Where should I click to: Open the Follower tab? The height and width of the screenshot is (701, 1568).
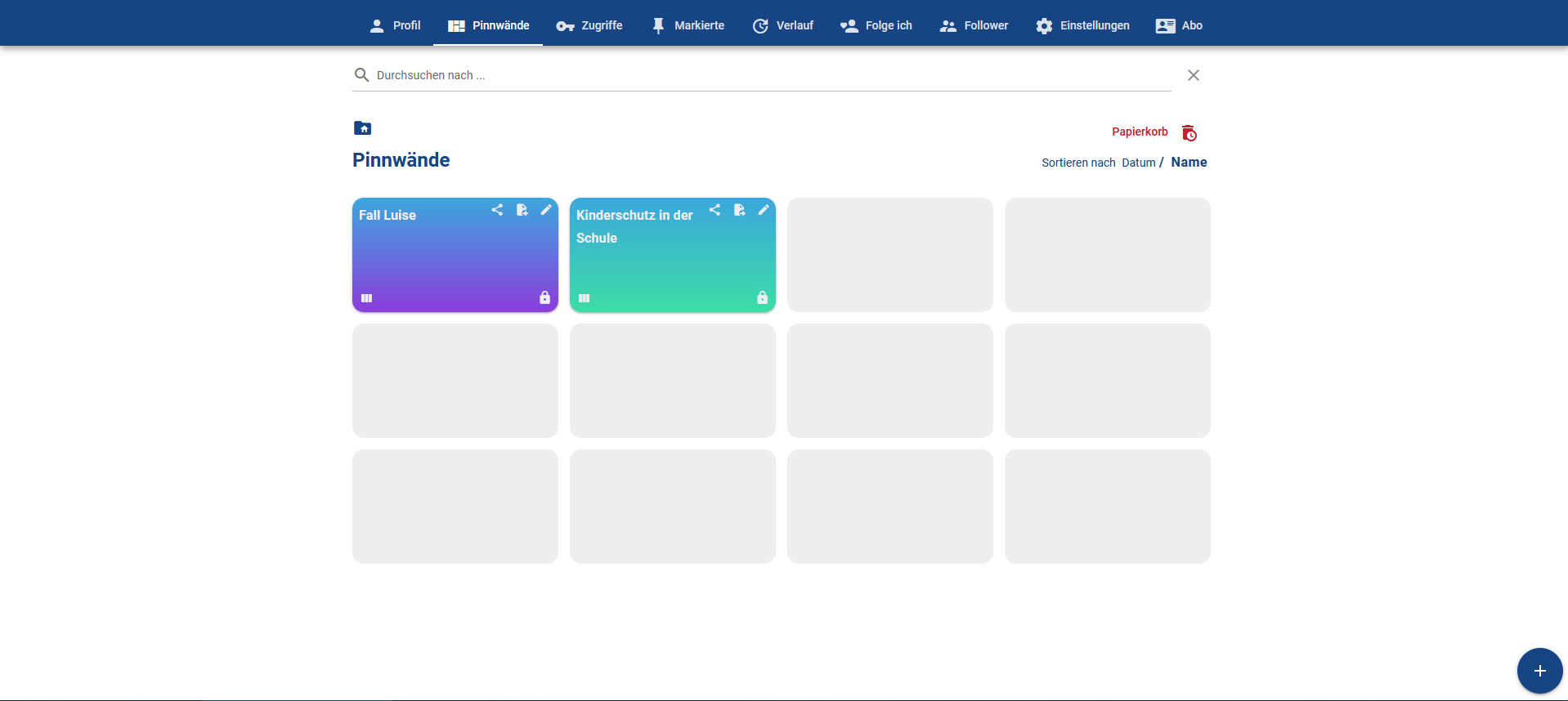[x=974, y=25]
